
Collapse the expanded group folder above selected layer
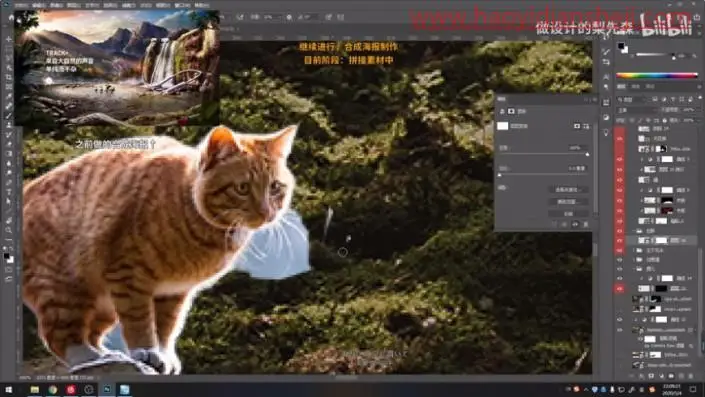click(634, 231)
